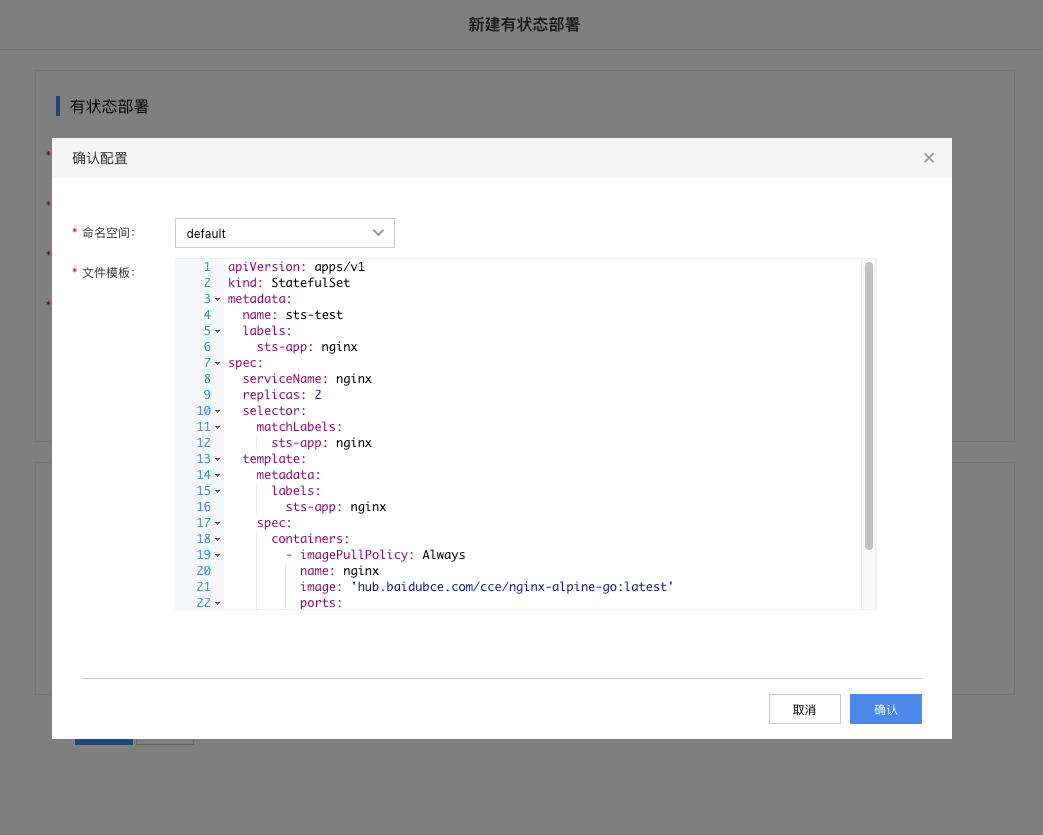Open the 命名空间 default dropdown

click(x=285, y=233)
